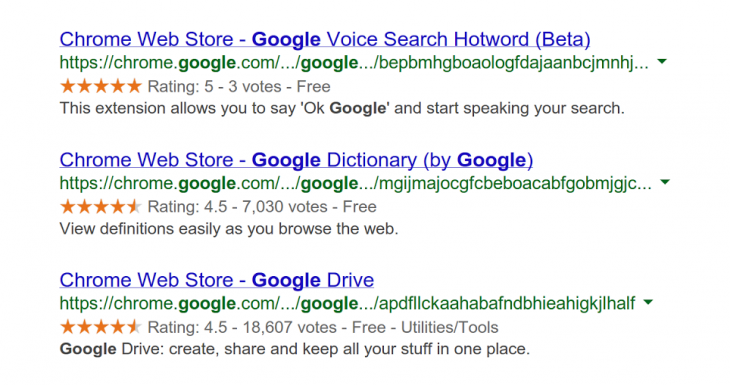Click the star rating of Google Drive result

pos(101,327)
